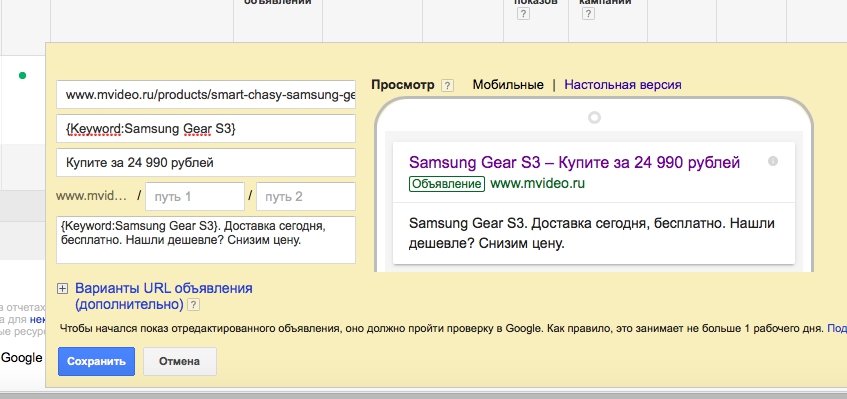Screen dimensions: 847x399
Task: Click the preview headline Samsung Gear S3 – Купите
Action: tap(574, 162)
